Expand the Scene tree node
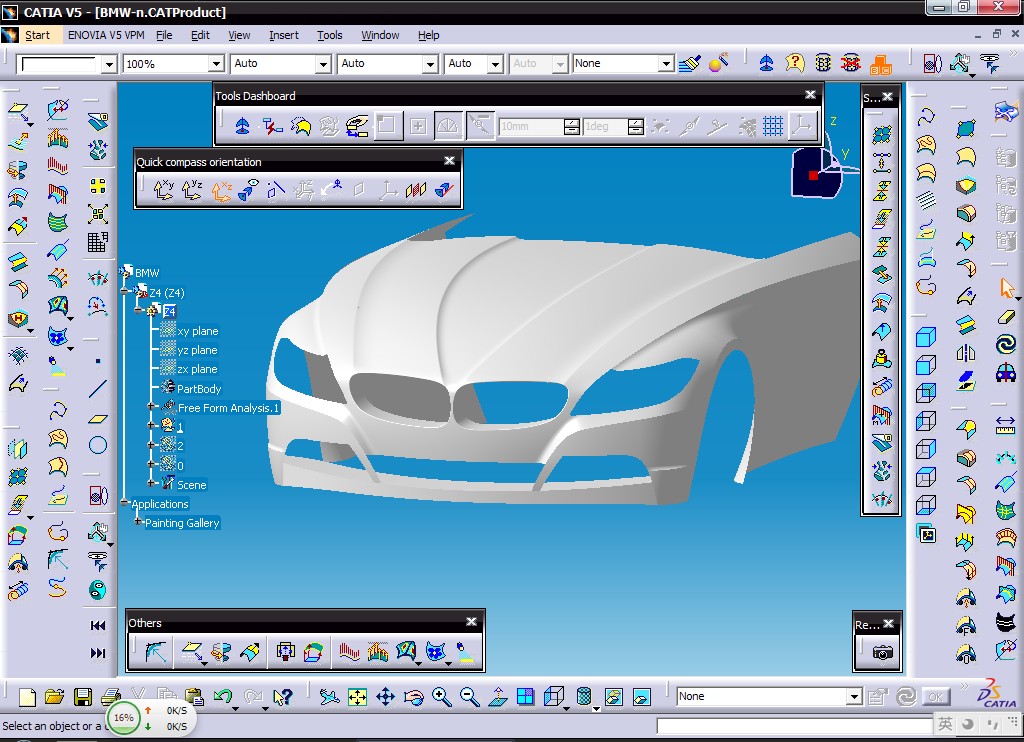The height and width of the screenshot is (742, 1024). tap(151, 483)
